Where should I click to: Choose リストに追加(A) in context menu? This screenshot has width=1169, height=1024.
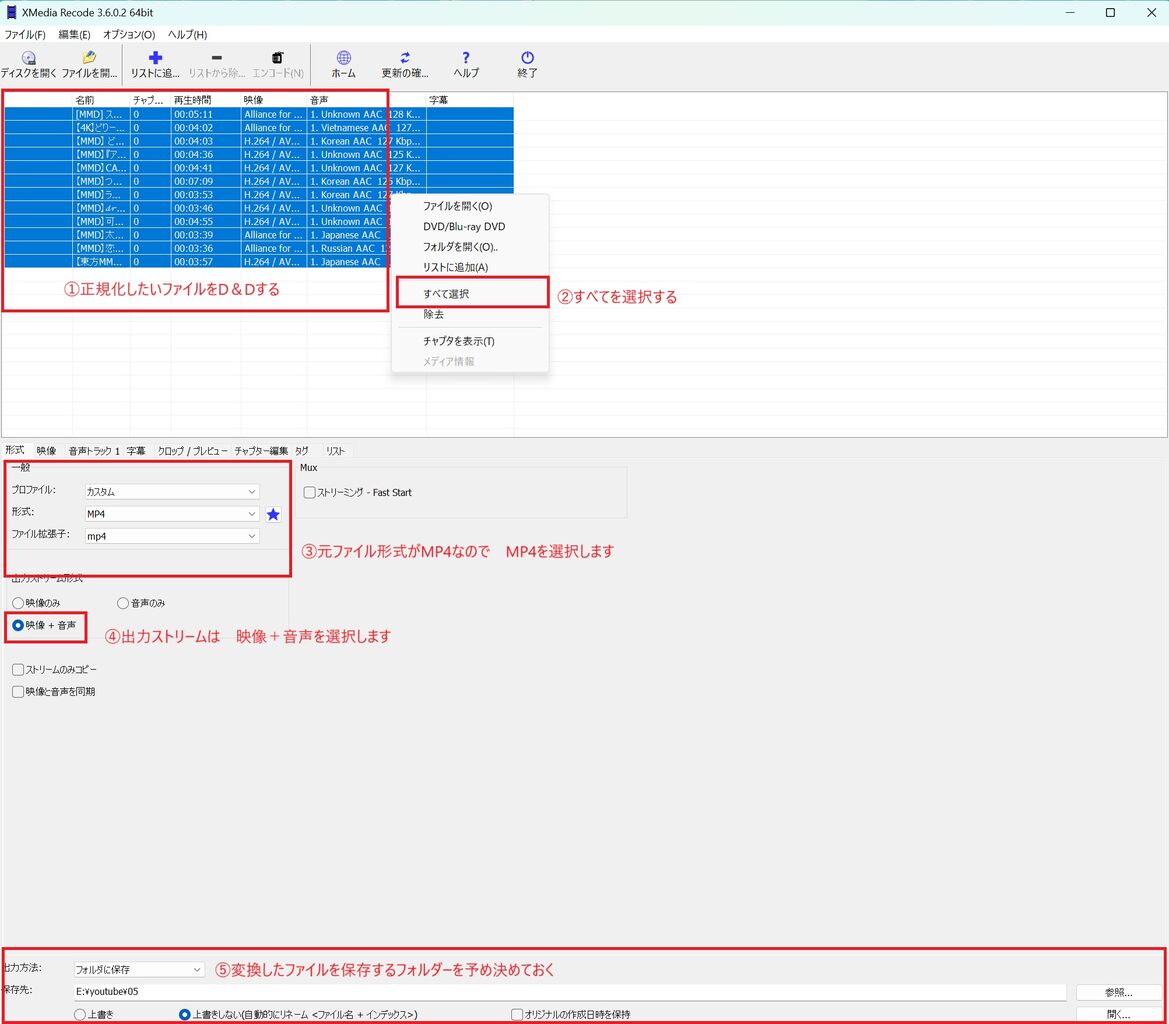pyautogui.click(x=470, y=268)
